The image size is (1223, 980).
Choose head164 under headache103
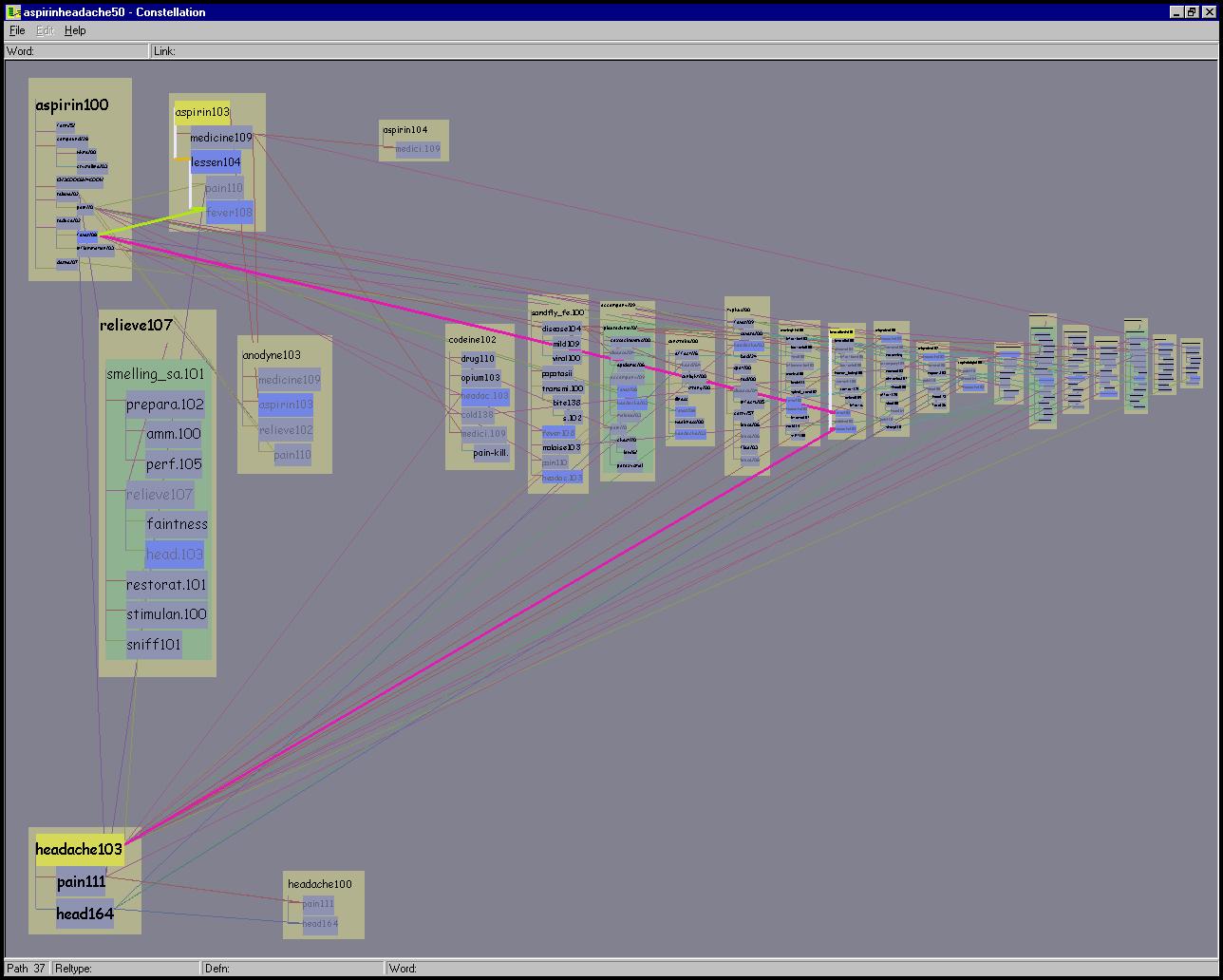[x=85, y=914]
